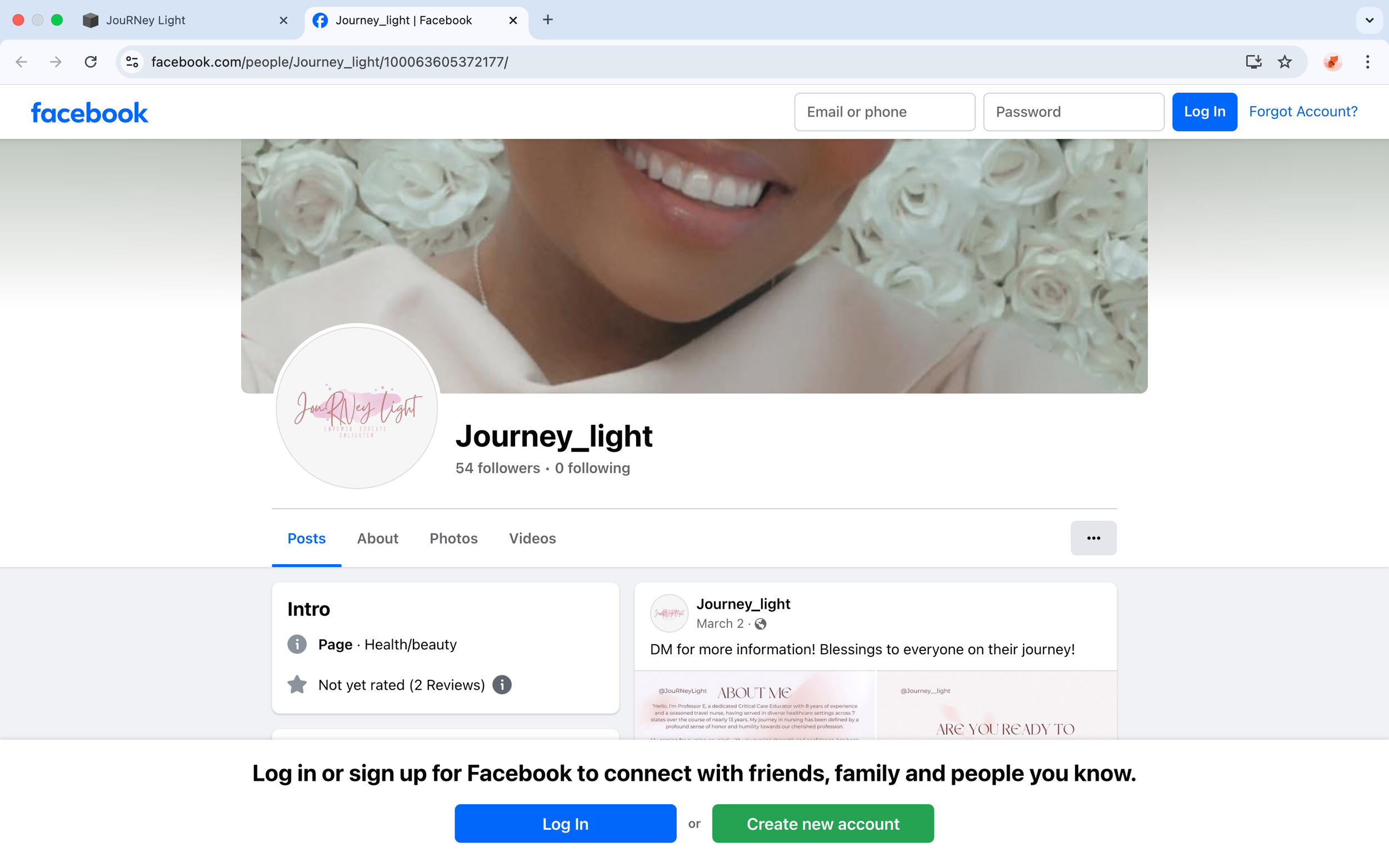Bookmark this page with star icon

[x=1285, y=62]
